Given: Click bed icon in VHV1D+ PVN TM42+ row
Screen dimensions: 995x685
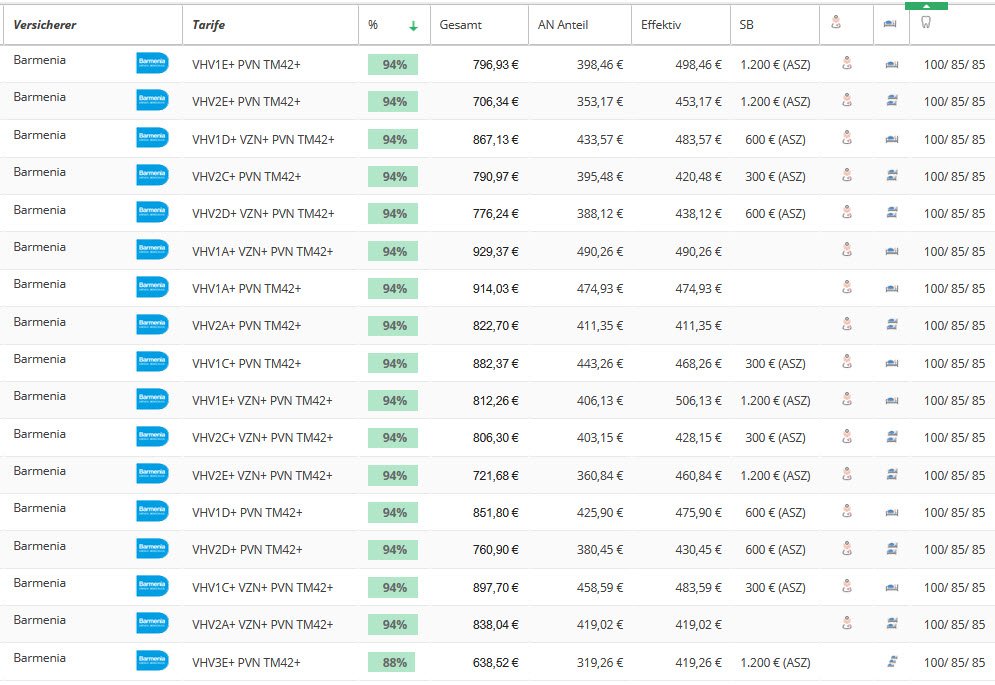Looking at the screenshot, I should click(x=891, y=512).
